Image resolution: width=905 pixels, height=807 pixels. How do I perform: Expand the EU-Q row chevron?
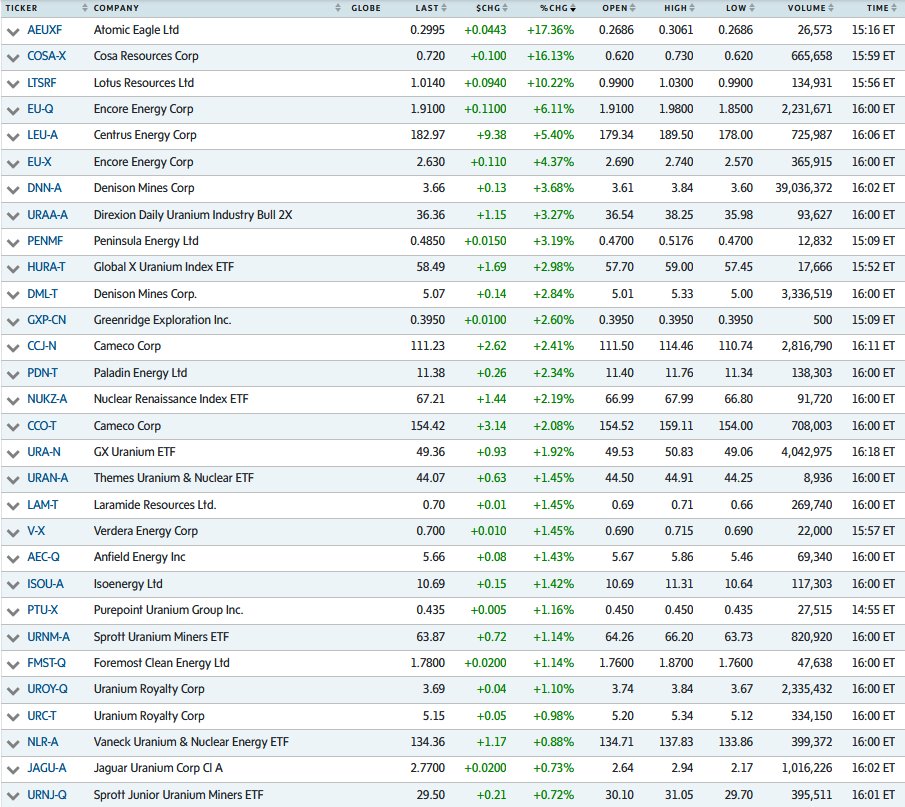pos(13,110)
